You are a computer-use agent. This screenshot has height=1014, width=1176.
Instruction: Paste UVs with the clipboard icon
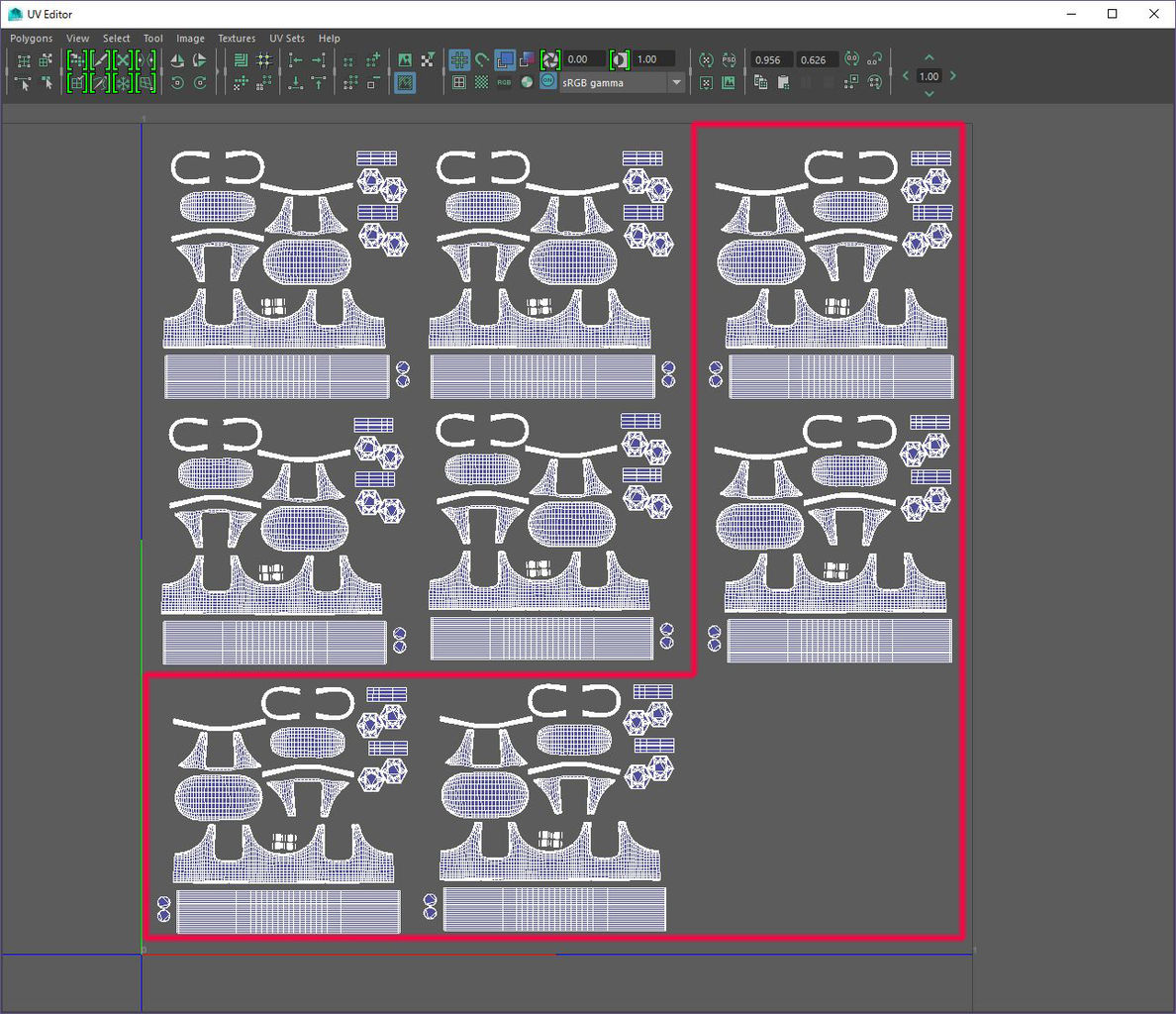tap(783, 82)
